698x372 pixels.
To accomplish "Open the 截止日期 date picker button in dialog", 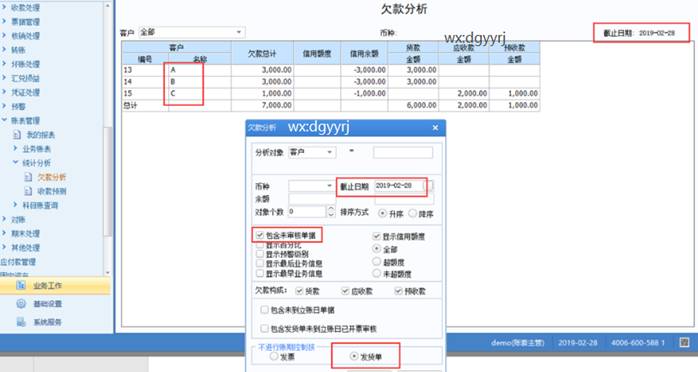I will (430, 186).
